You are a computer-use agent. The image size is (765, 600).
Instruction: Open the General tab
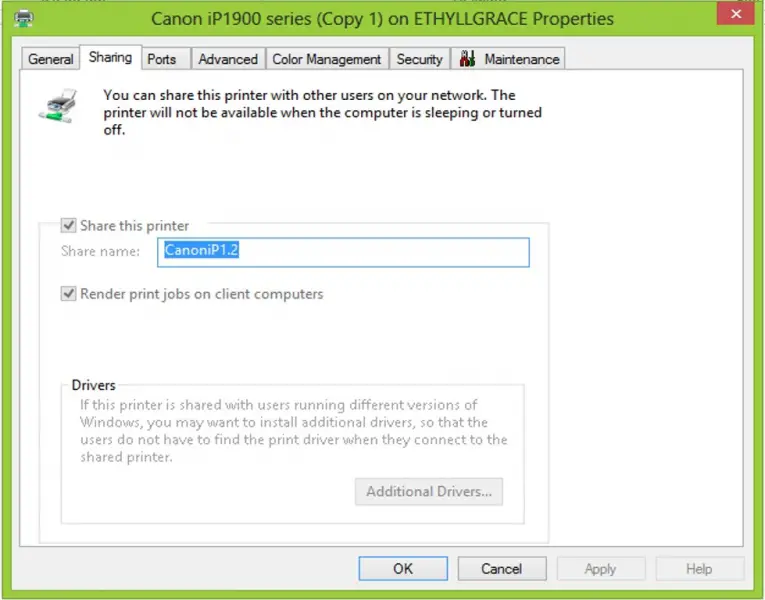pyautogui.click(x=50, y=59)
